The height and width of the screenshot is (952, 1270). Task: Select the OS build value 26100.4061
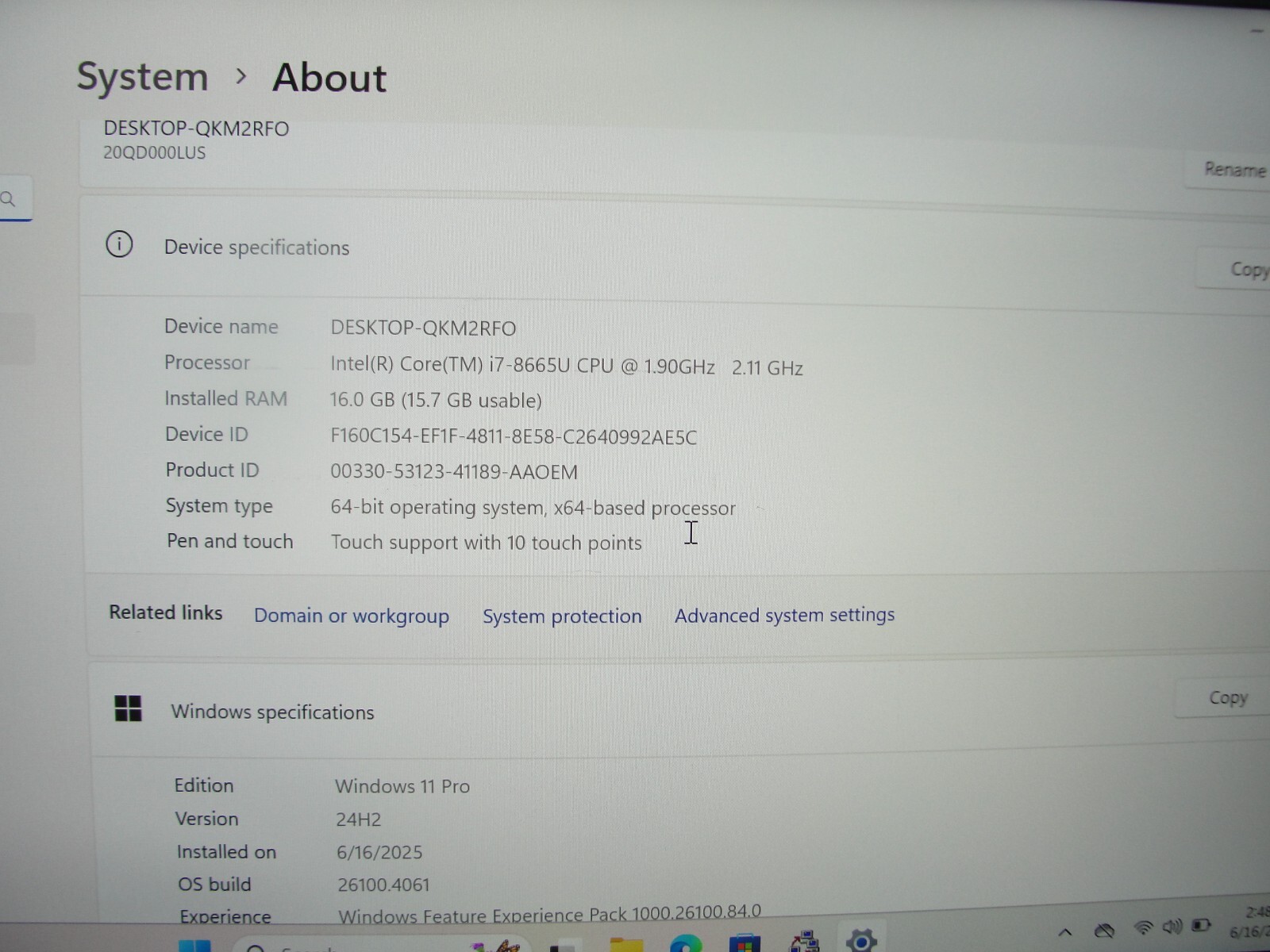[383, 885]
